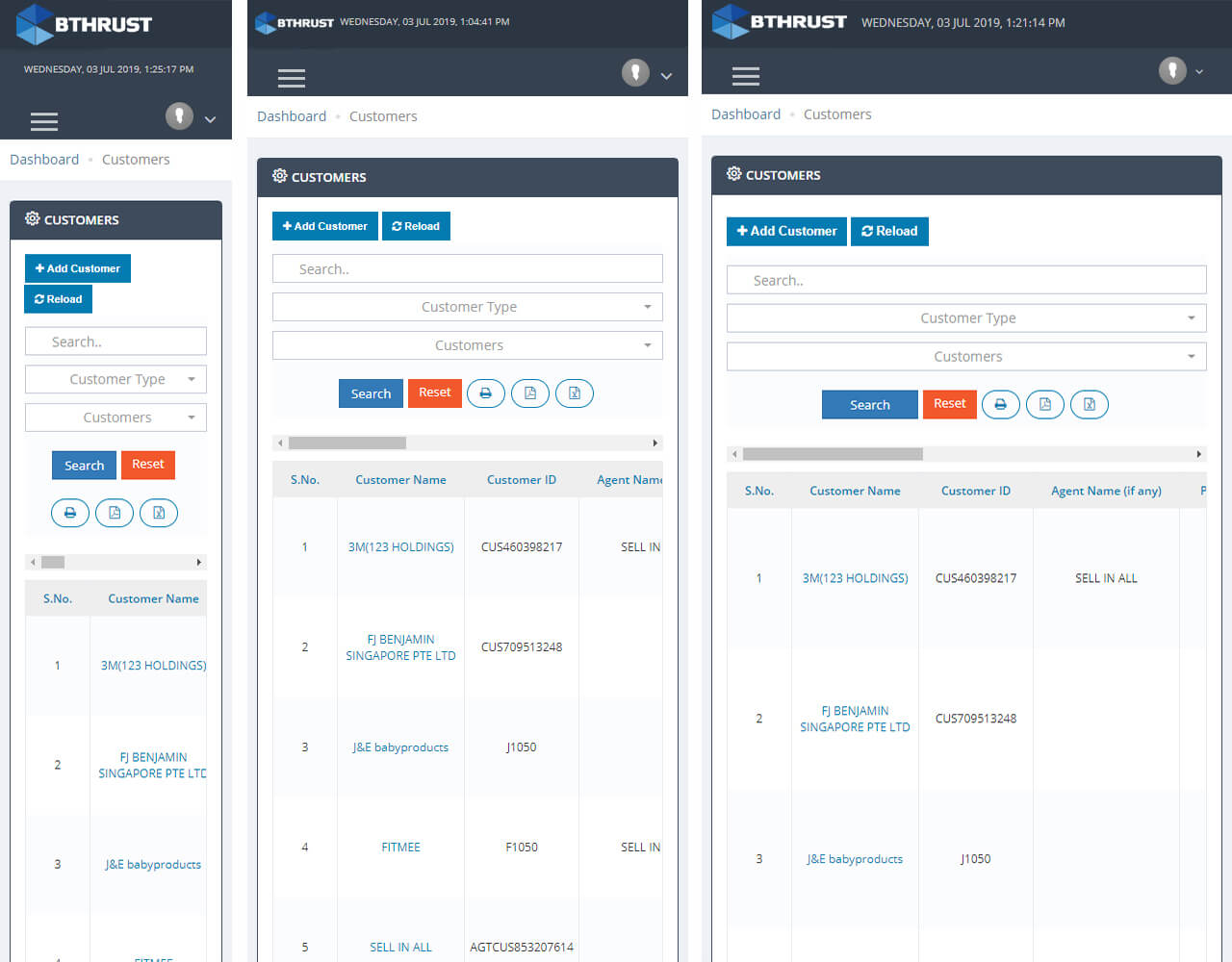Open FJ BENJAMIN SINGAPORE link in right panel
This screenshot has width=1232, height=962.
click(855, 719)
